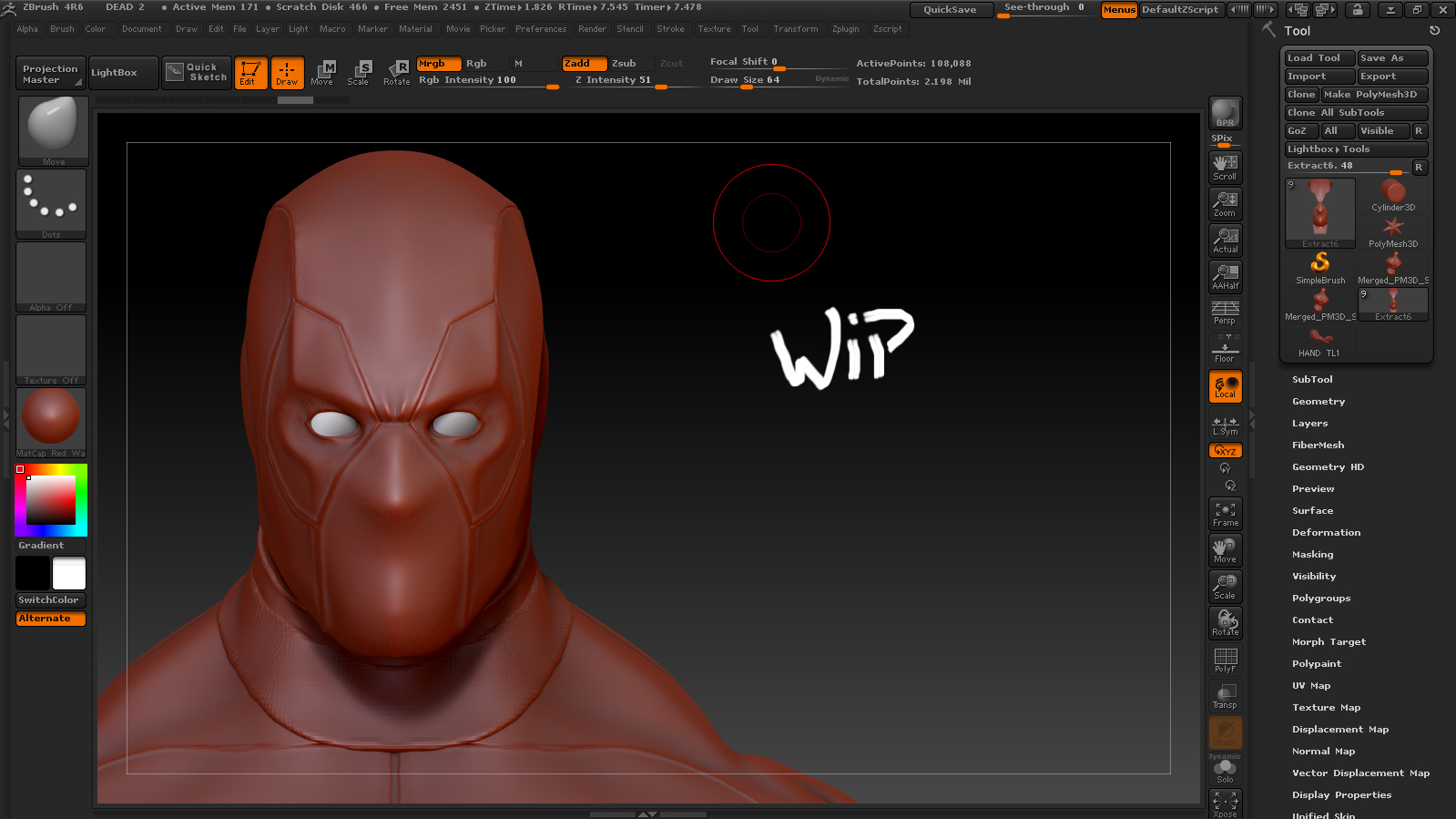Click the Load Tool button
1456x819 pixels.
(1319, 58)
